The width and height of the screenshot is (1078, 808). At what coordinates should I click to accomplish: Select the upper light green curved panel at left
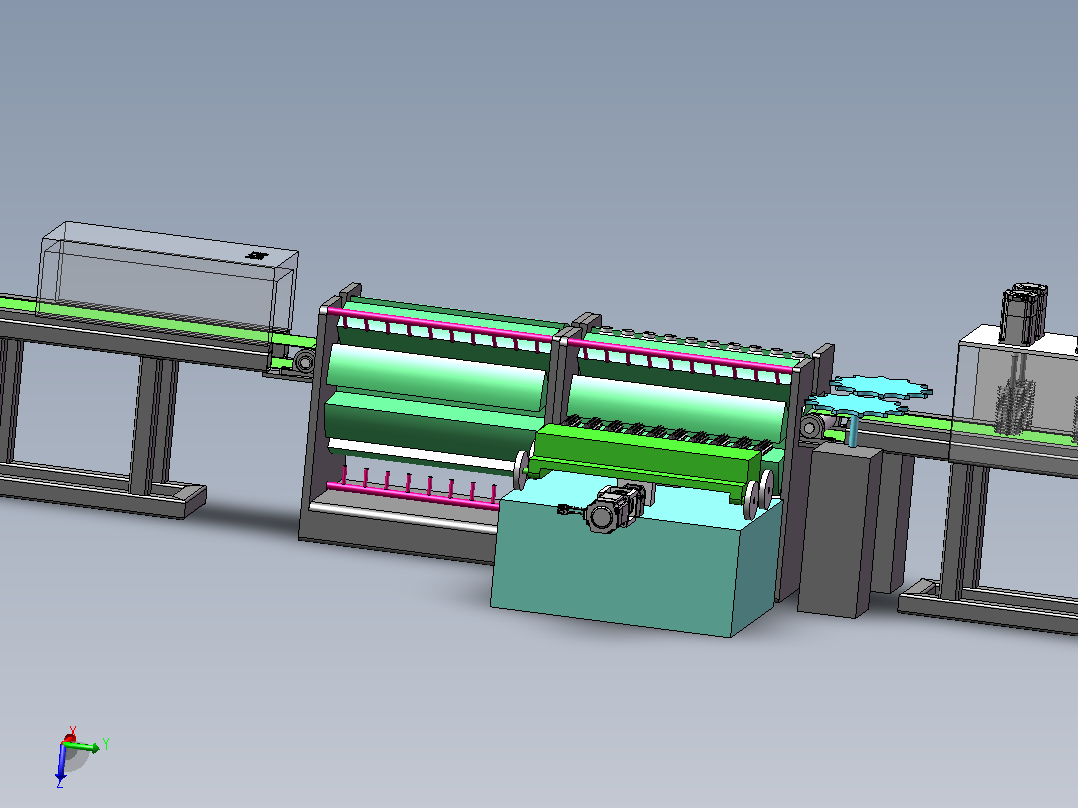437,378
